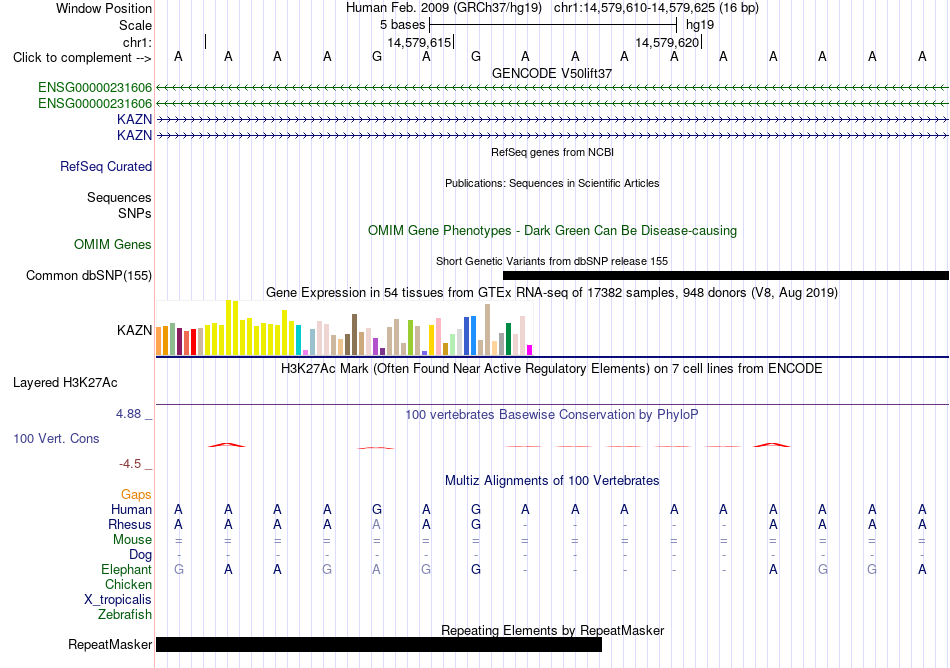Open the Layered H3K27Ac track label

[x=65, y=383]
